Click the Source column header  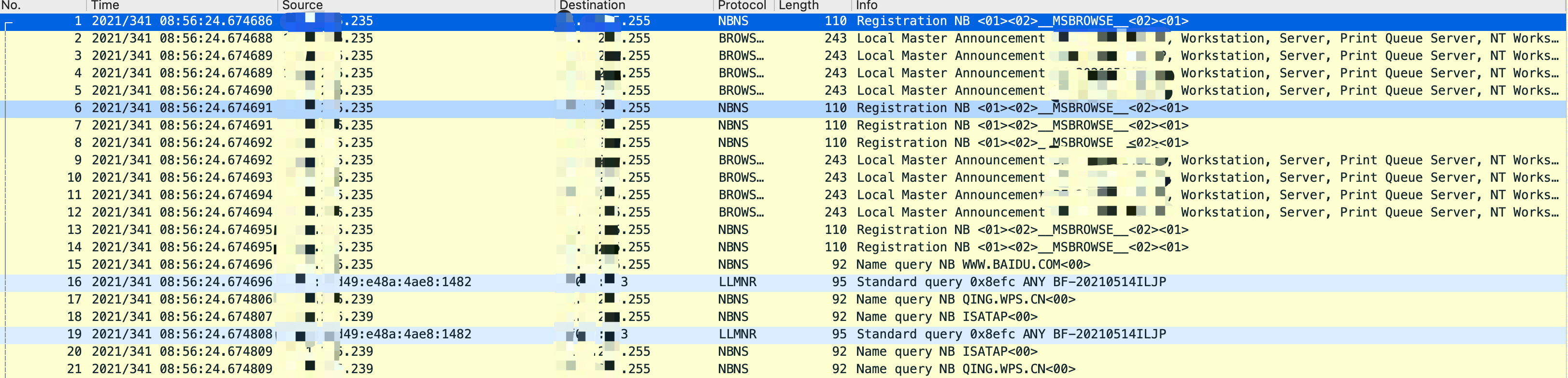click(x=302, y=5)
